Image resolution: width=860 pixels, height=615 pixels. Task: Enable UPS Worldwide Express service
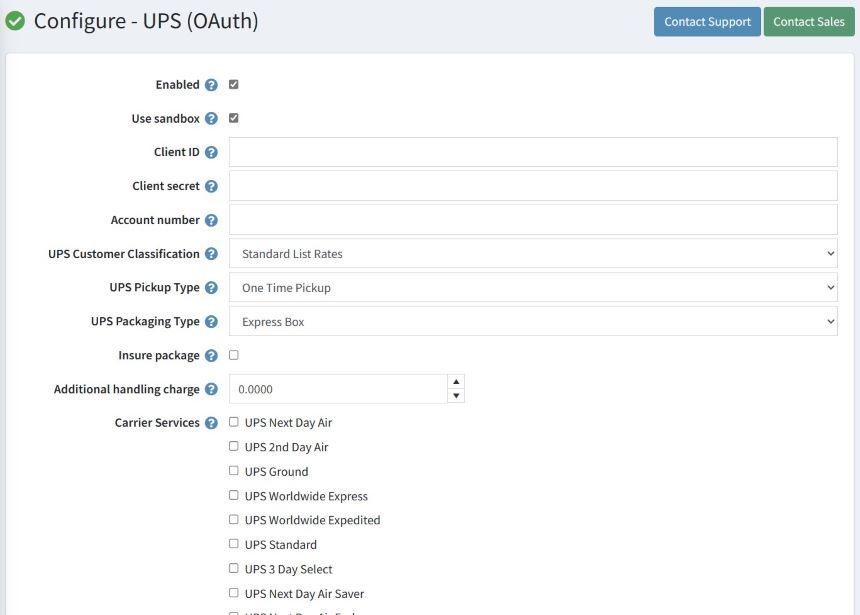pyautogui.click(x=234, y=495)
